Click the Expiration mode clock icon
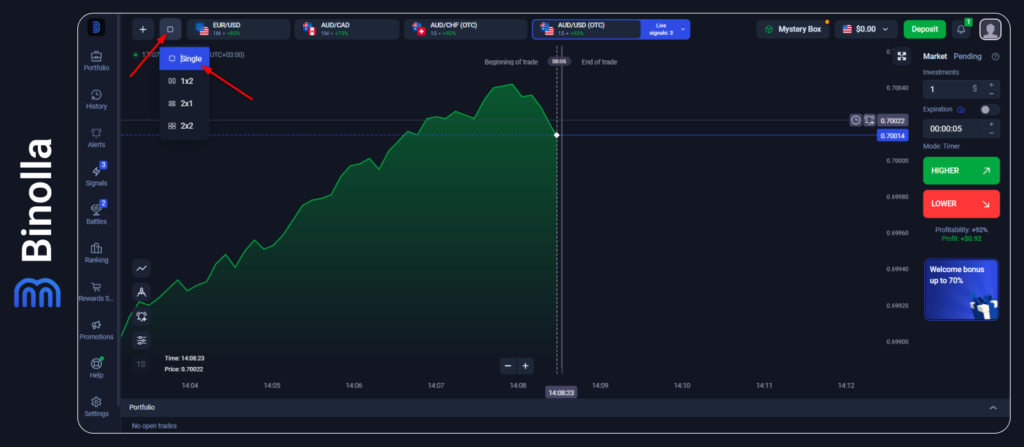Viewport: 1024px width, 447px height. (961, 110)
